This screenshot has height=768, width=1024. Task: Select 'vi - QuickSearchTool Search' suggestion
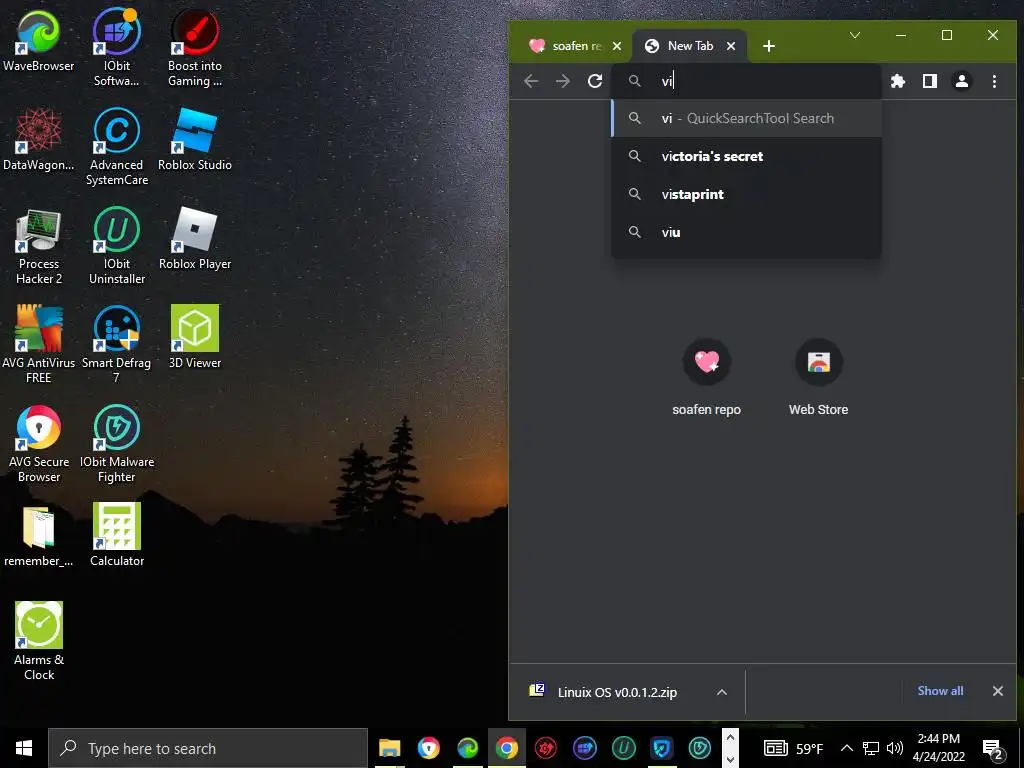click(746, 118)
